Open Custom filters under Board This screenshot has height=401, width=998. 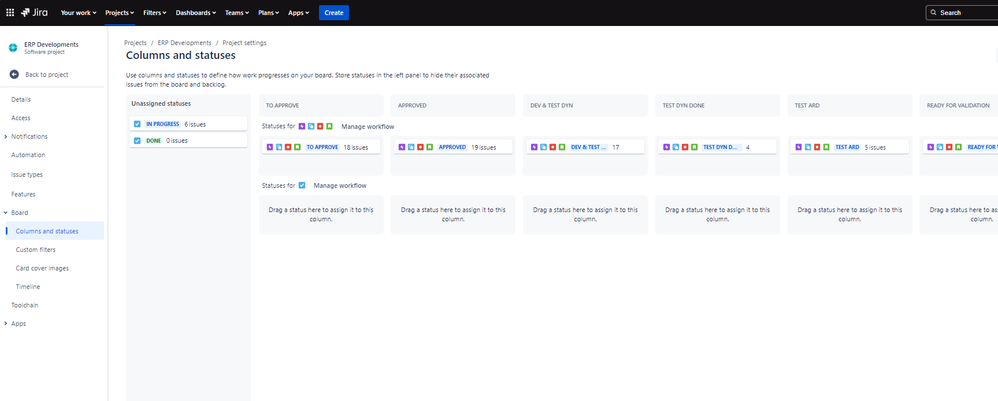coord(36,250)
